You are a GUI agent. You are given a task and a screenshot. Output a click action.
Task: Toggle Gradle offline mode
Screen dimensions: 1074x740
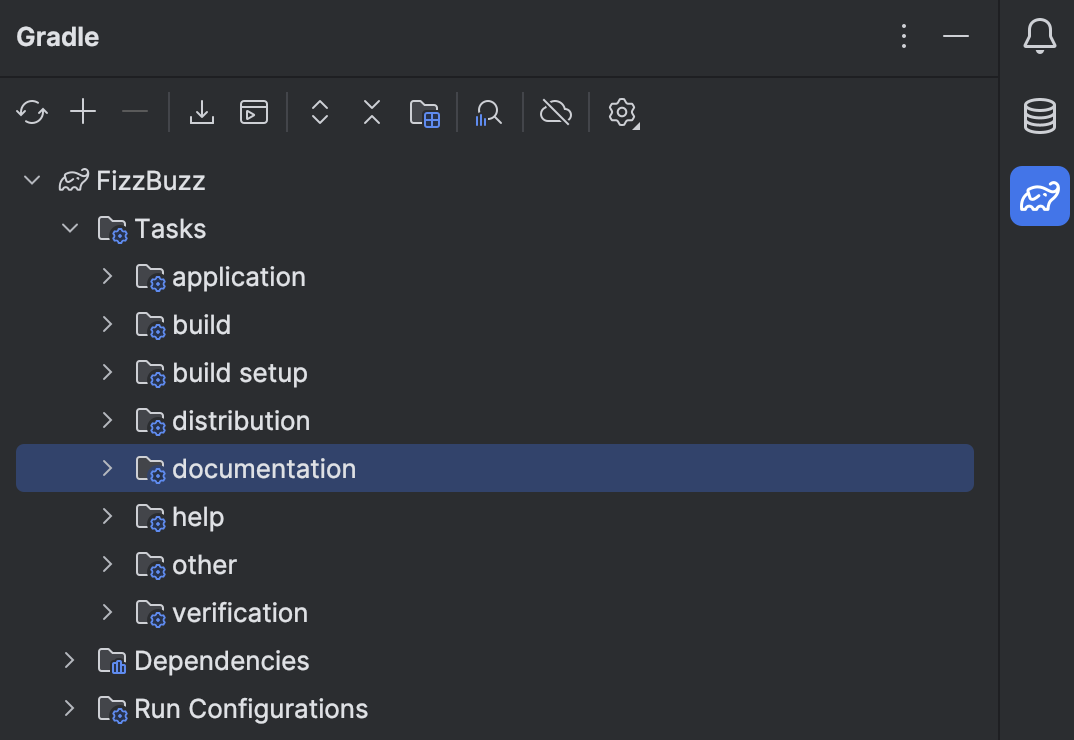point(555,112)
